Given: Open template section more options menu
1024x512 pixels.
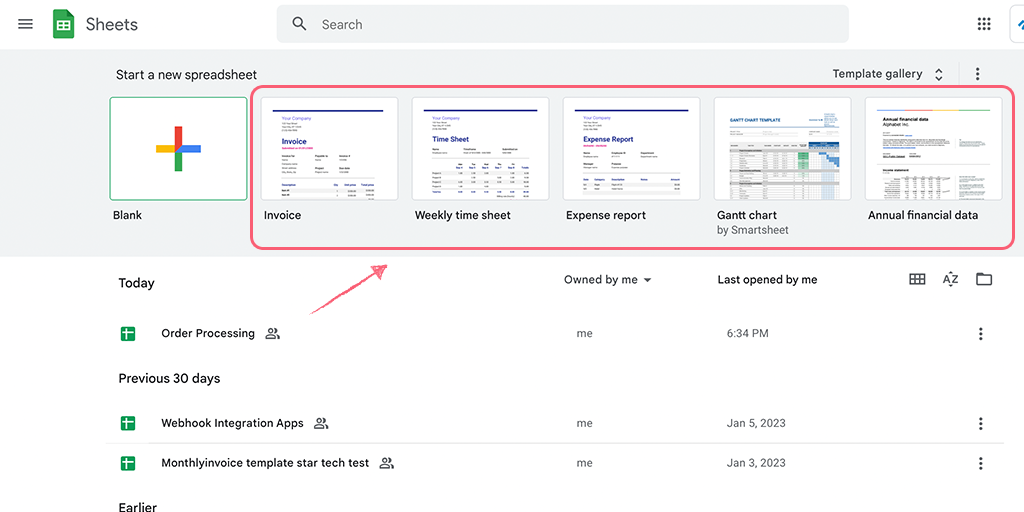Looking at the screenshot, I should pos(977,74).
